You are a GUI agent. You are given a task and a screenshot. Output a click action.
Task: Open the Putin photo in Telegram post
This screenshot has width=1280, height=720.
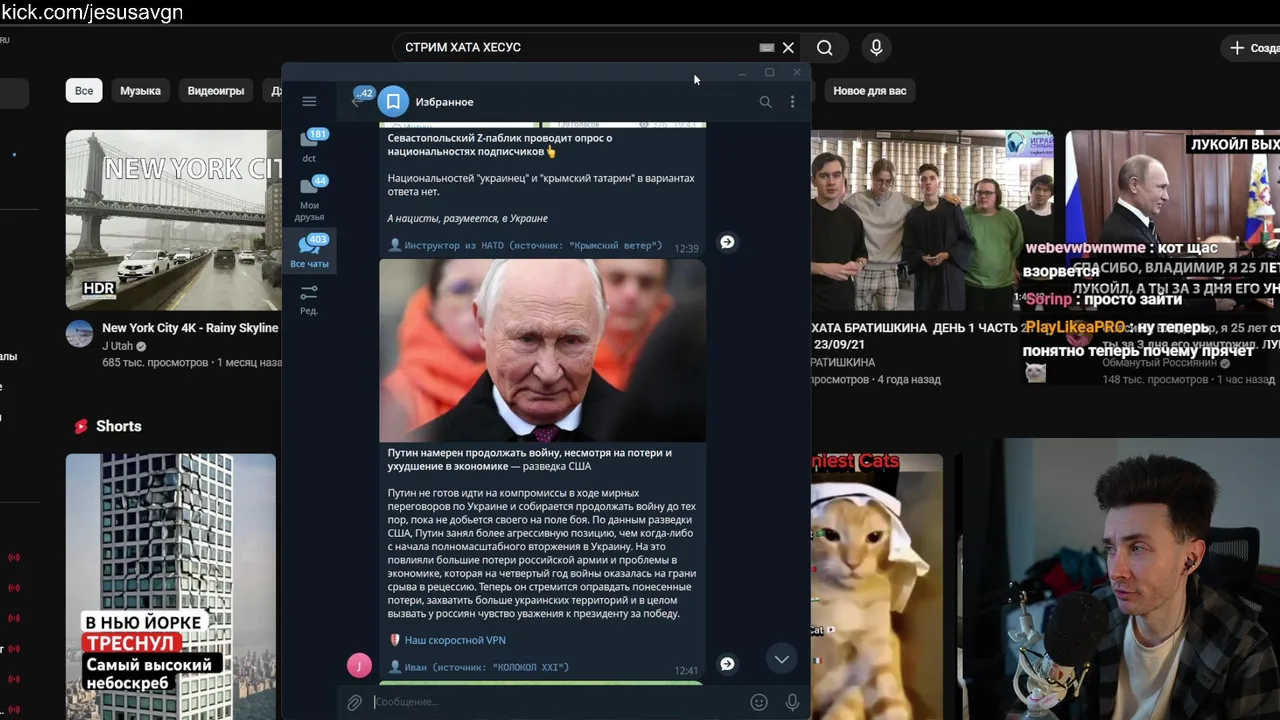point(542,350)
